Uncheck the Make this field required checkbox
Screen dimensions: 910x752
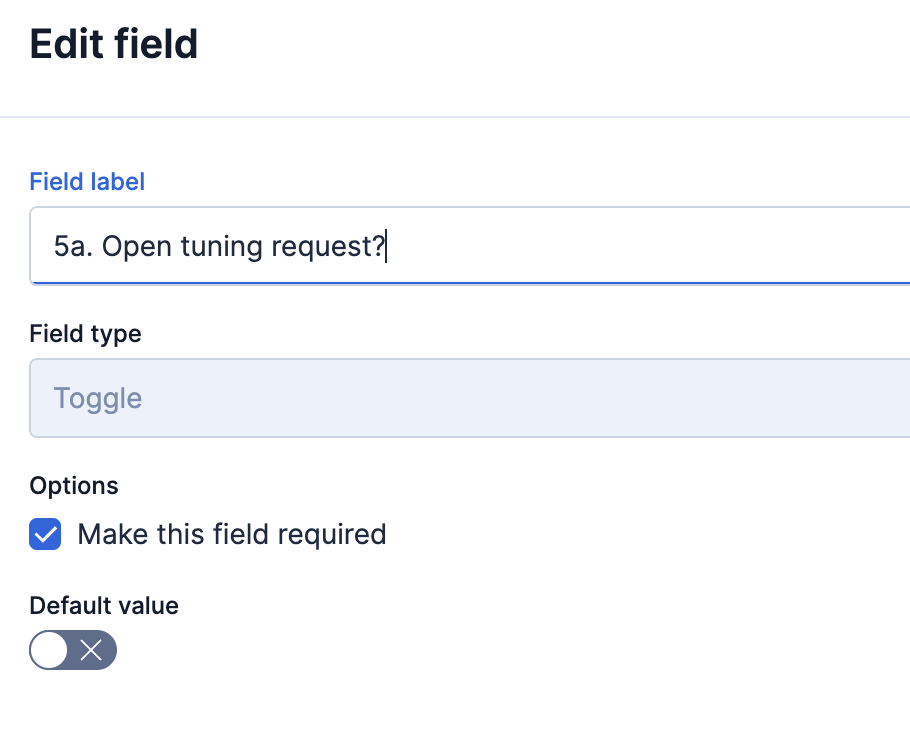pos(45,534)
